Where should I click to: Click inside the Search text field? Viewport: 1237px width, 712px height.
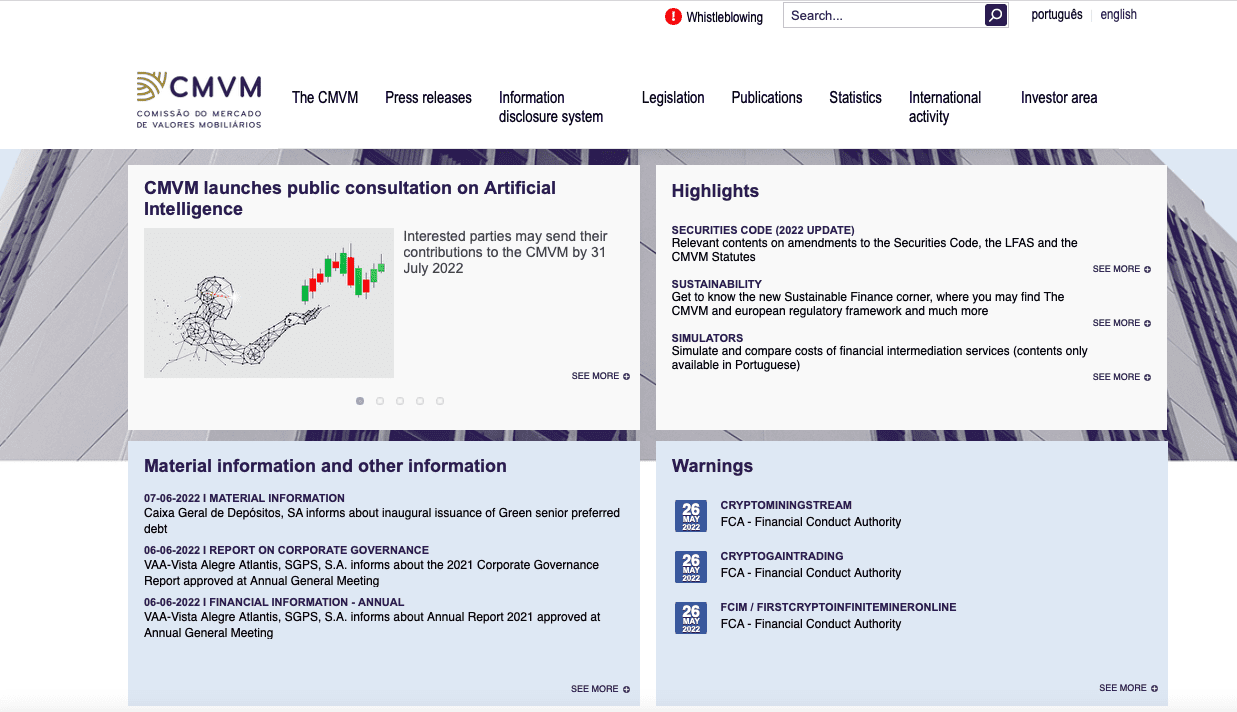tap(880, 15)
